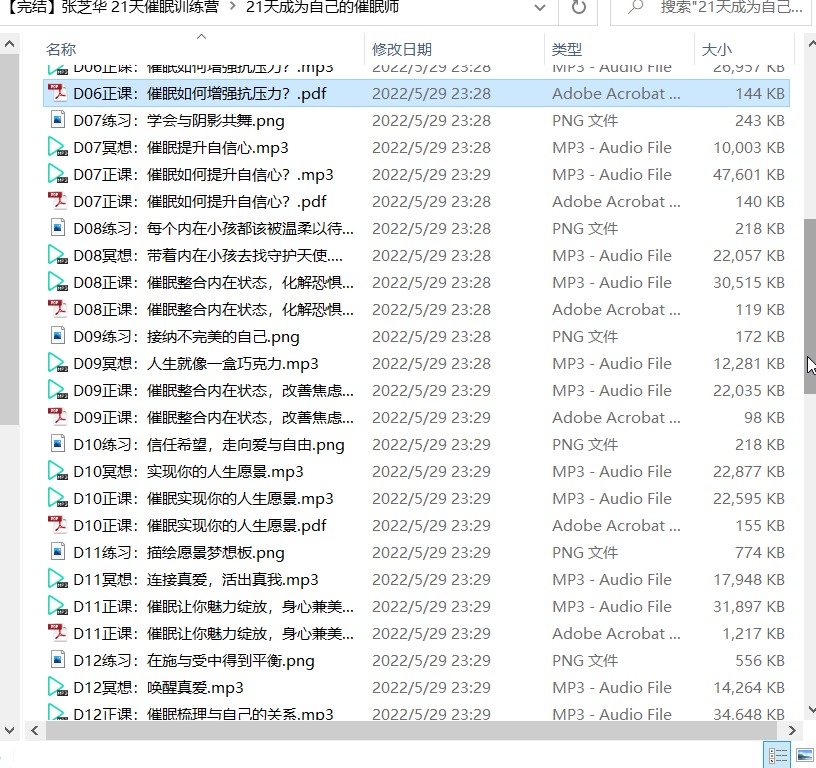The height and width of the screenshot is (768, 816).
Task: Sort files by 修改日期 column
Action: [x=402, y=49]
